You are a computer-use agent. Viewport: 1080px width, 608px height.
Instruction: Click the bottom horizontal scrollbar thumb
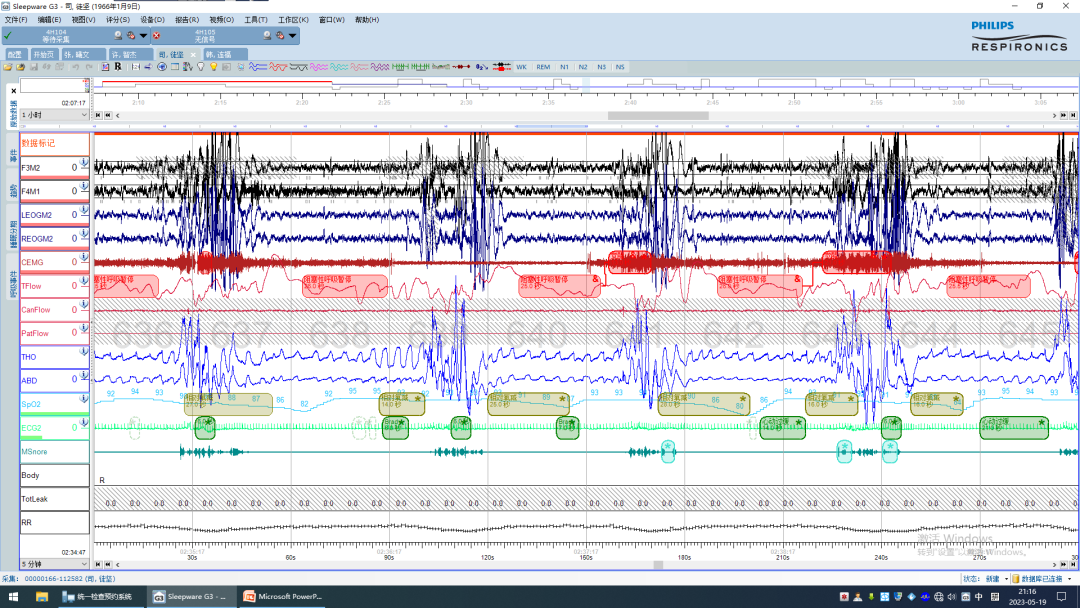pos(658,565)
